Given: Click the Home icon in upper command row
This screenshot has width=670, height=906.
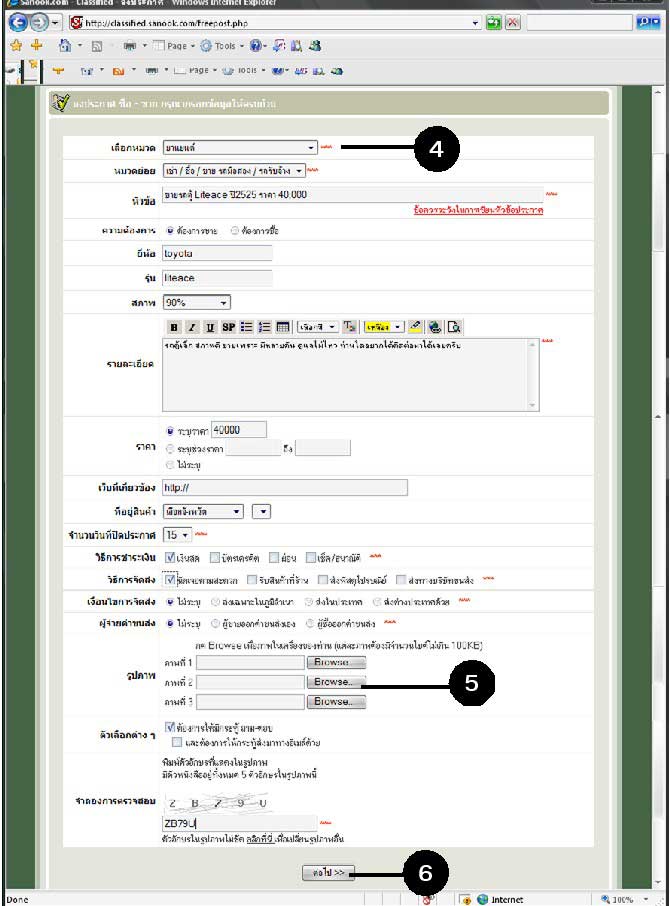Looking at the screenshot, I should click(x=65, y=46).
